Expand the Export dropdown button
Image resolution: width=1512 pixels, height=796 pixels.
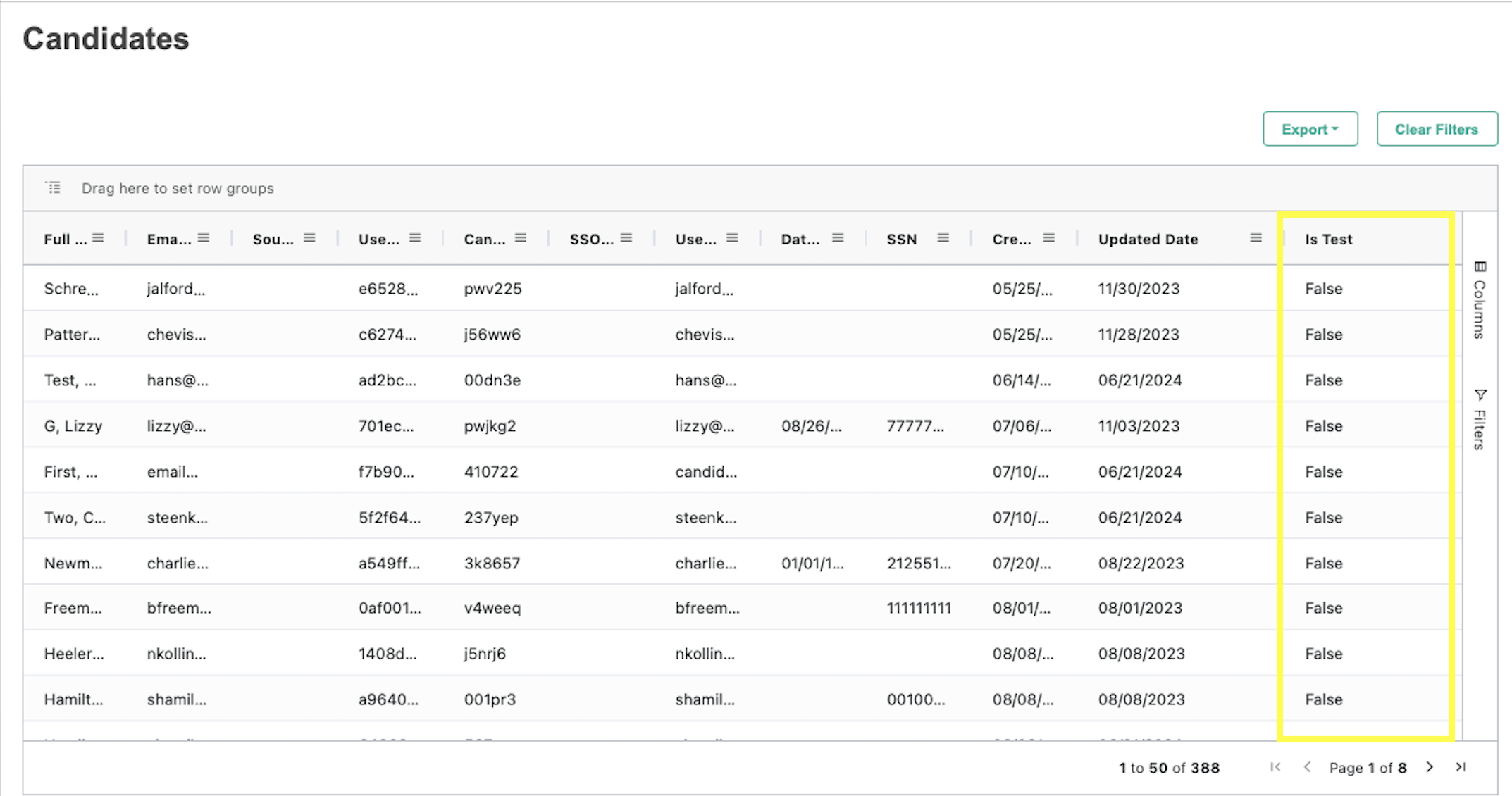pyautogui.click(x=1310, y=129)
